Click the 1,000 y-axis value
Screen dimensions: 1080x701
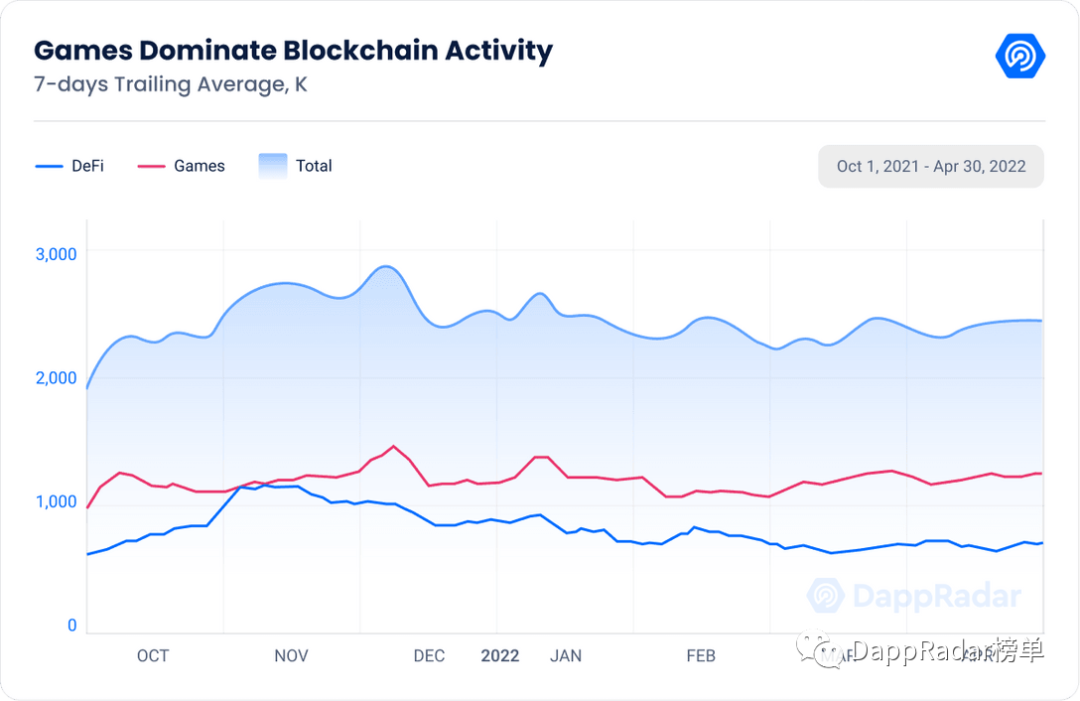58,502
